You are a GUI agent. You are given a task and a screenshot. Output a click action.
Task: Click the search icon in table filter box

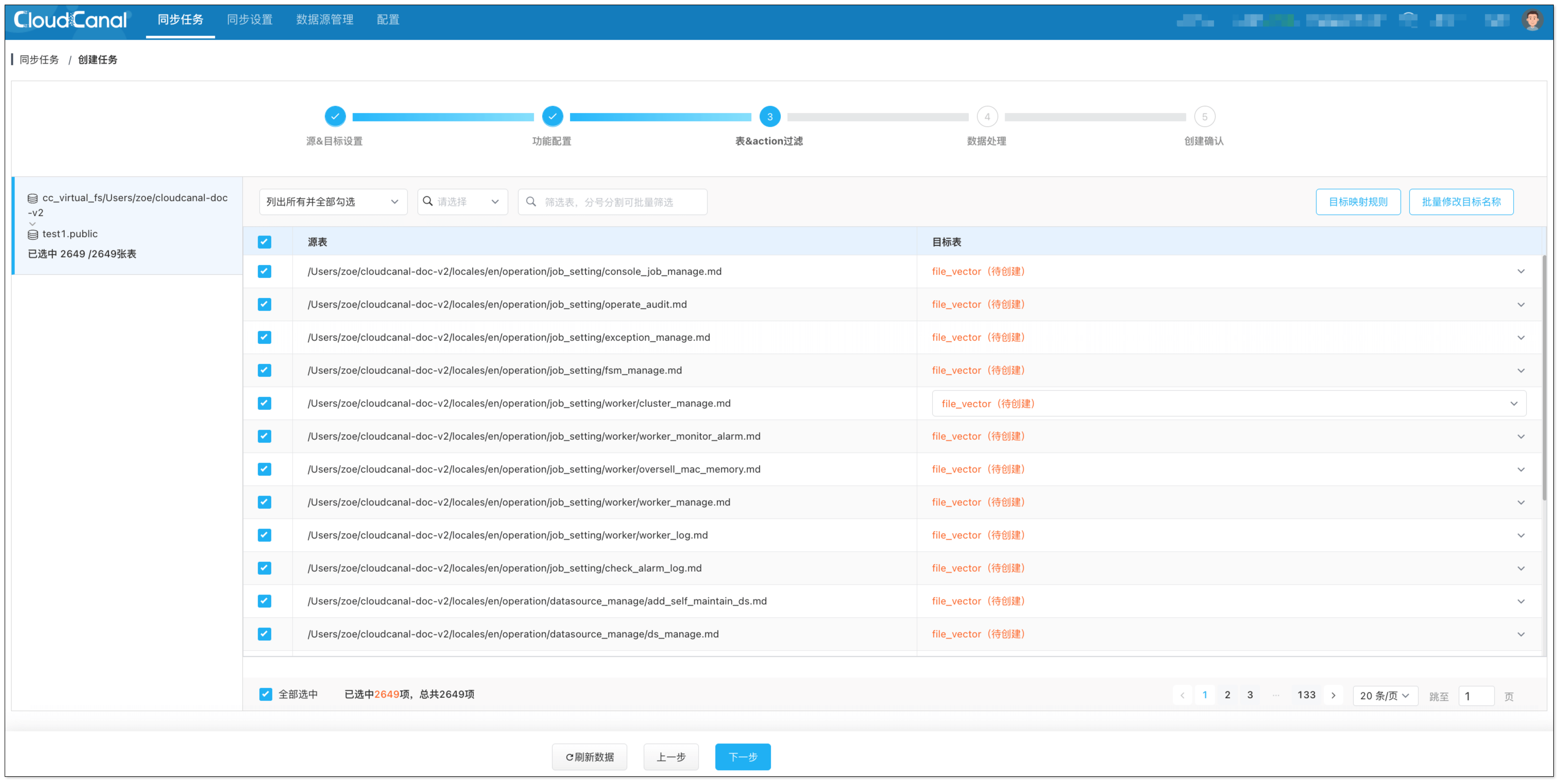531,202
